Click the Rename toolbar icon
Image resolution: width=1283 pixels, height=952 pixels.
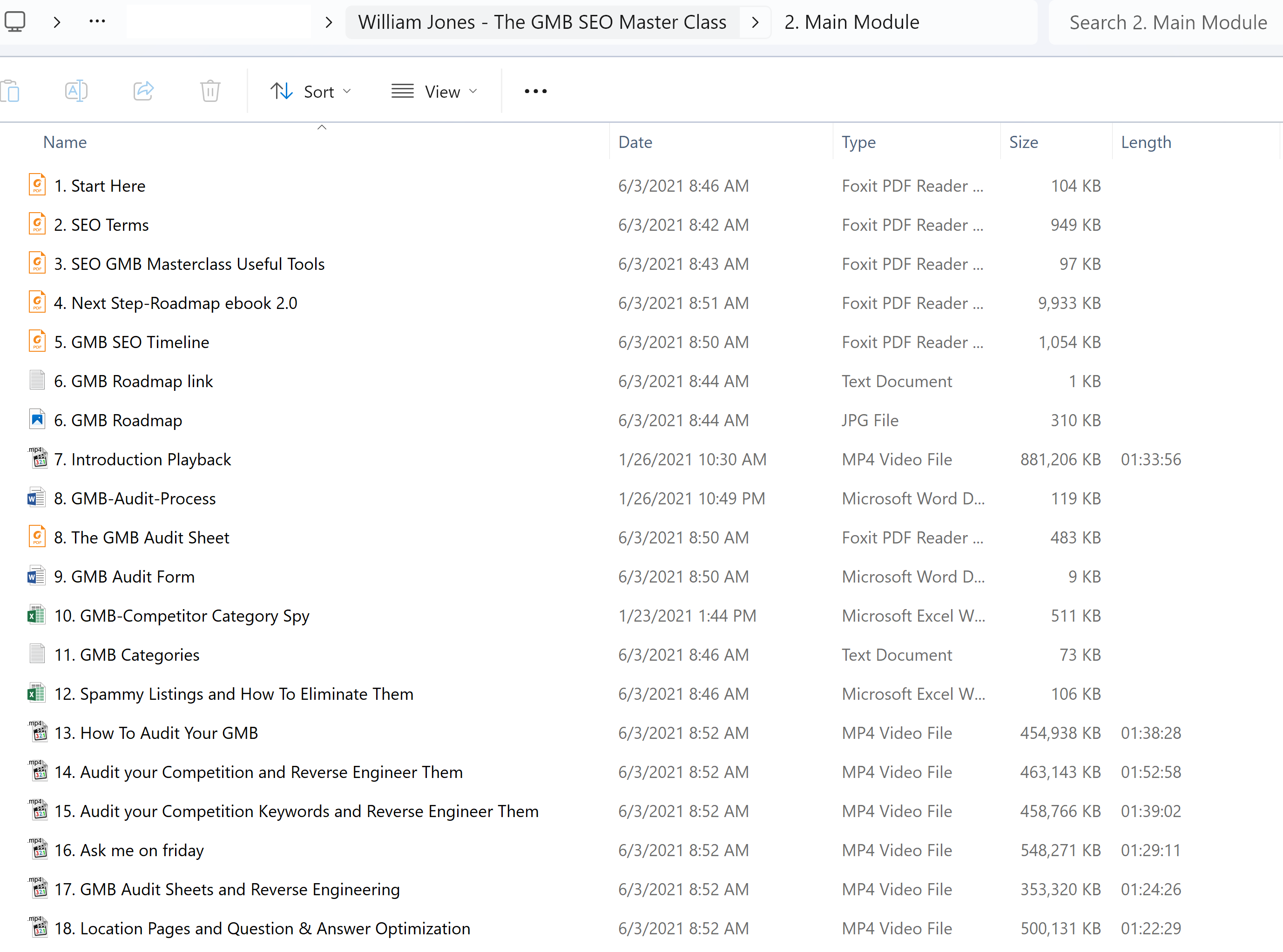click(x=76, y=91)
